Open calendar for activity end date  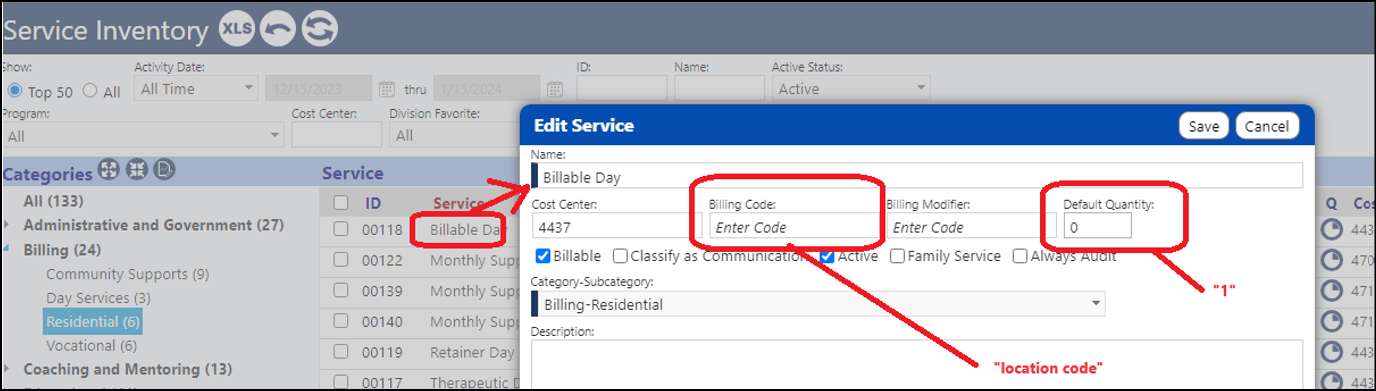pos(555,89)
